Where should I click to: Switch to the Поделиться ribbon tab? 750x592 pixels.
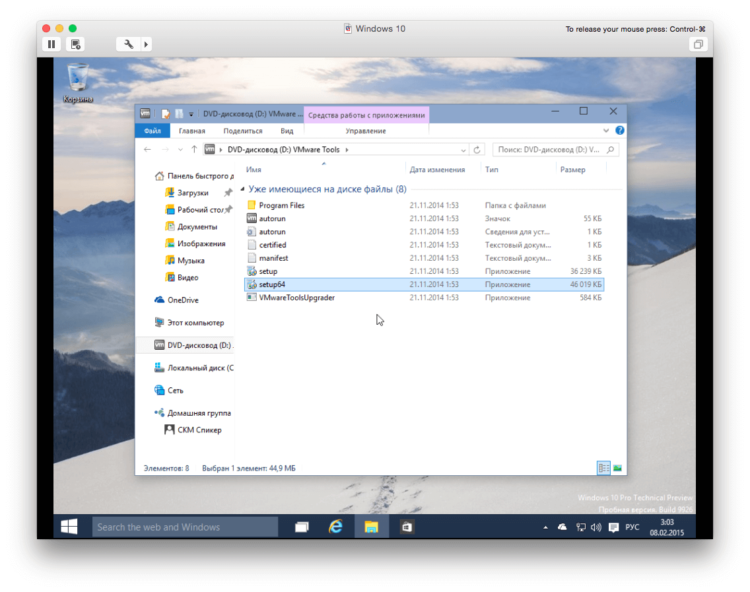pyautogui.click(x=243, y=131)
